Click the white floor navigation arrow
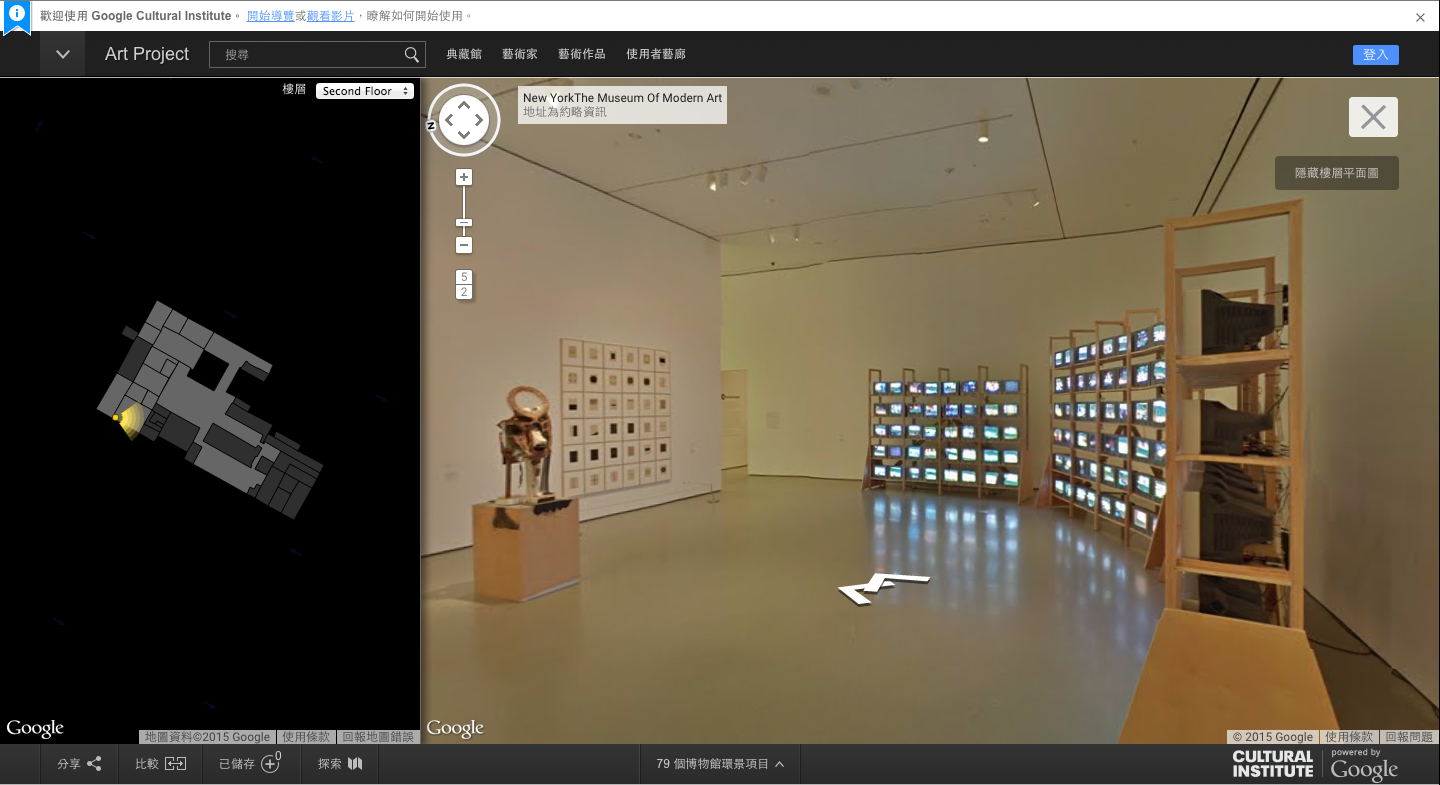 coord(882,588)
